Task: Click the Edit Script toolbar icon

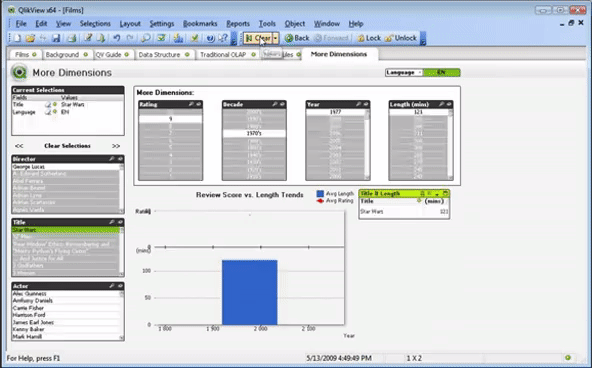Action: [88, 38]
